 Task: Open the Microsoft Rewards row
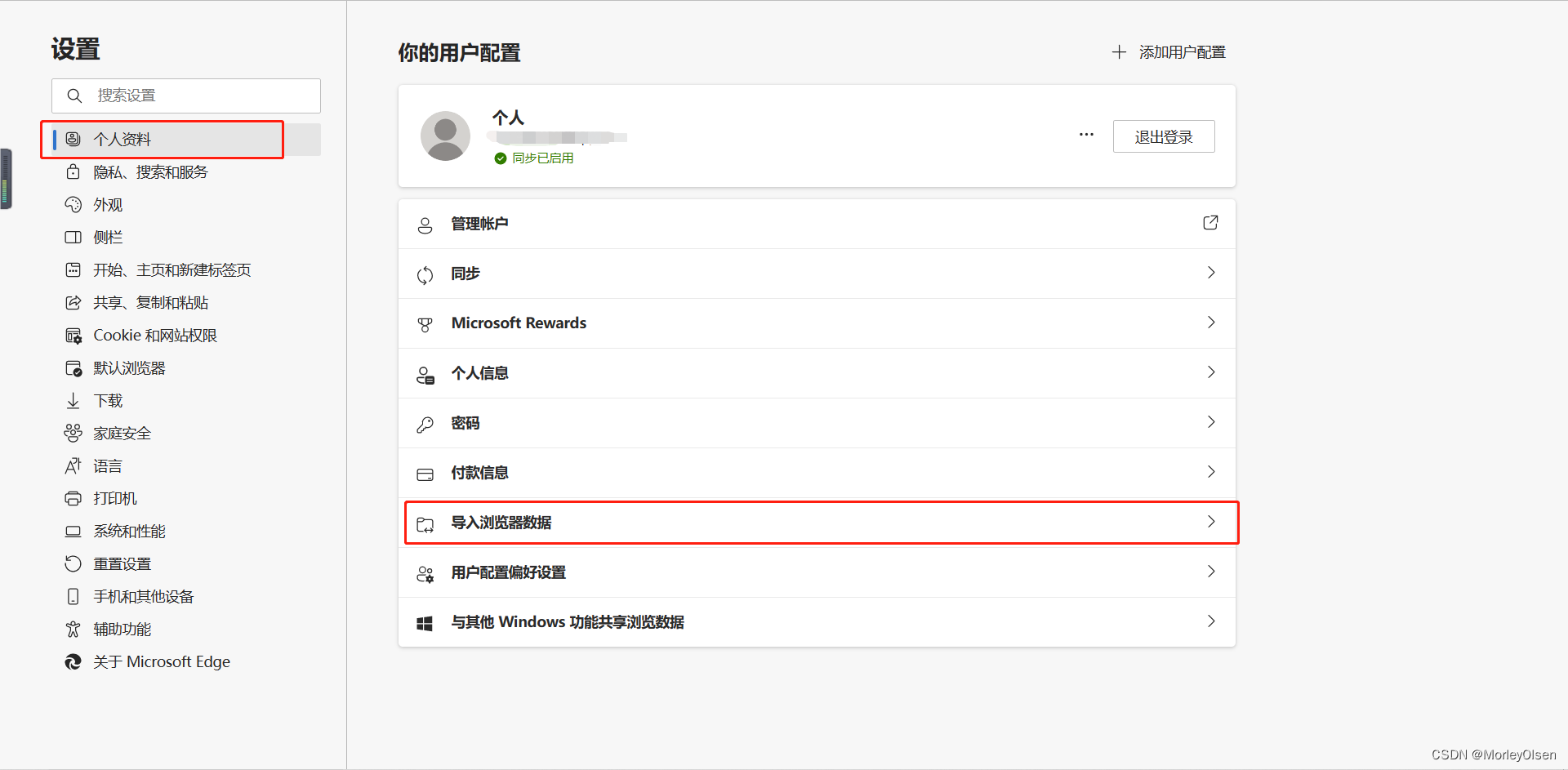point(817,323)
